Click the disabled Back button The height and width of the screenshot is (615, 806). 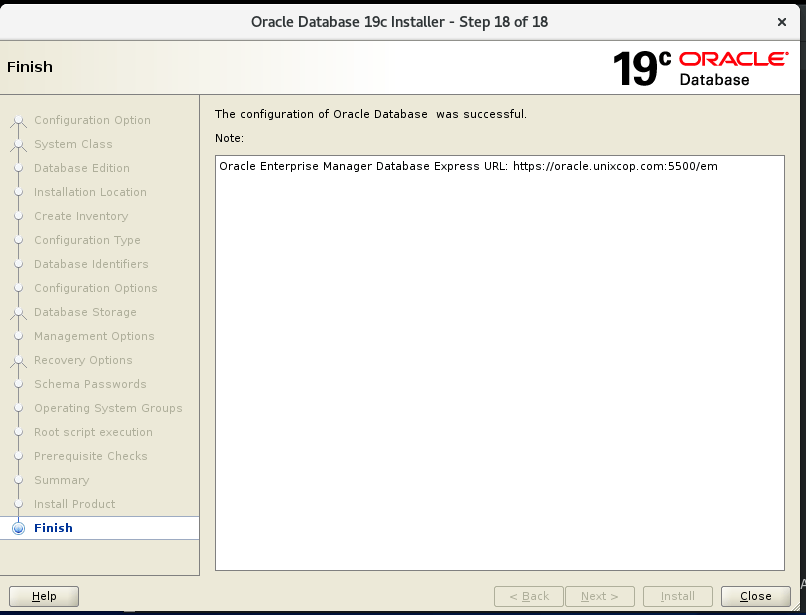point(528,596)
